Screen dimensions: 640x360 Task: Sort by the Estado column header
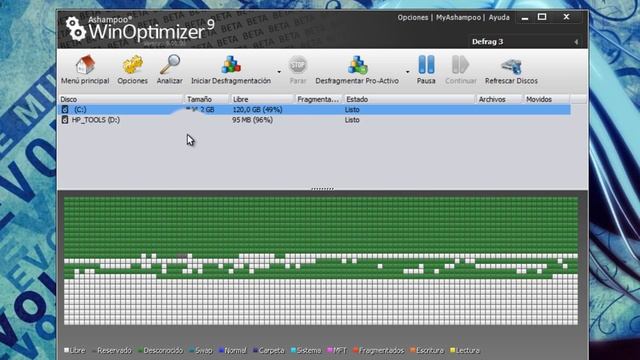click(409, 99)
